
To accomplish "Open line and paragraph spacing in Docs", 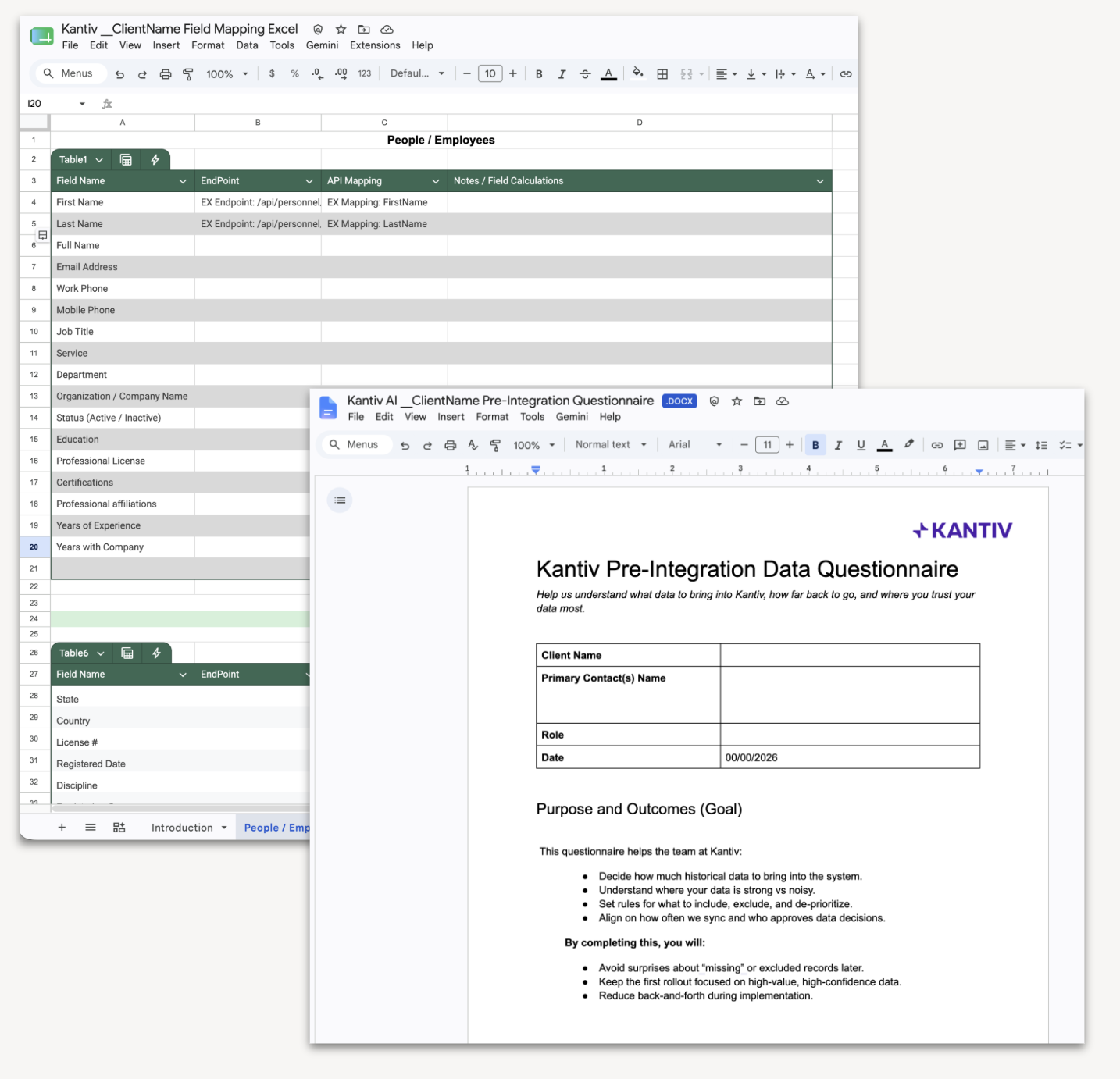I will 1041,445.
